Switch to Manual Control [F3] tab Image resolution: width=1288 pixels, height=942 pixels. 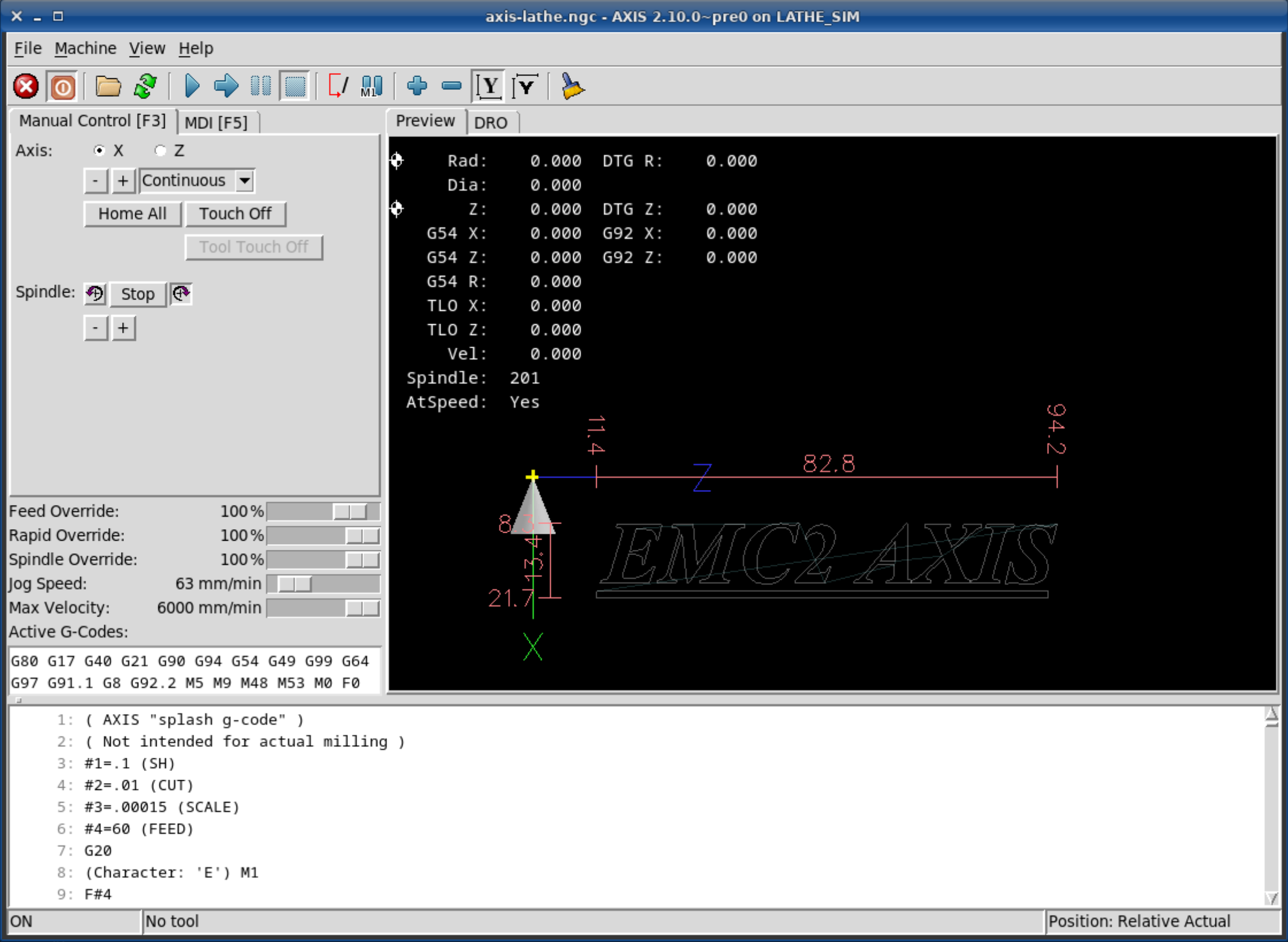(92, 121)
